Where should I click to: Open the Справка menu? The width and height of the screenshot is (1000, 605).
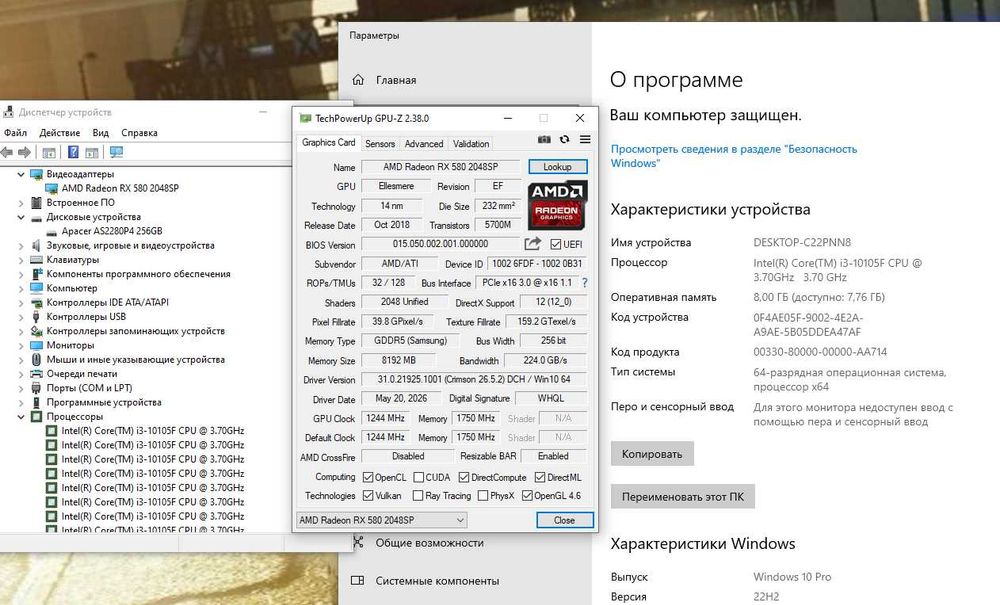pos(139,133)
